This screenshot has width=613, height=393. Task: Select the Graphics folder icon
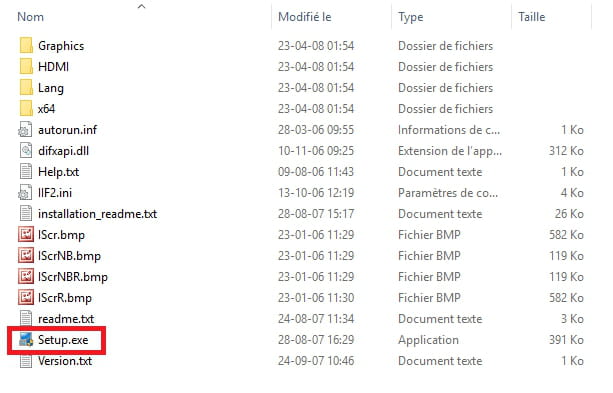click(x=26, y=46)
